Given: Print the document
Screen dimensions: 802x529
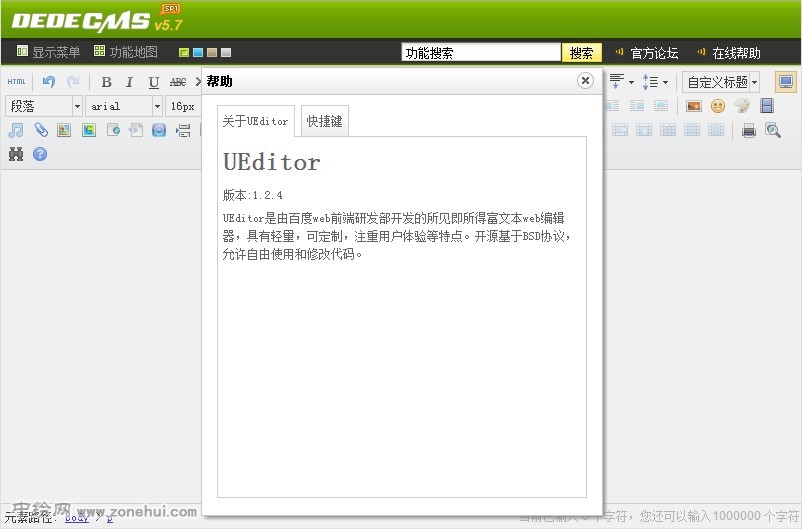Looking at the screenshot, I should pyautogui.click(x=749, y=130).
